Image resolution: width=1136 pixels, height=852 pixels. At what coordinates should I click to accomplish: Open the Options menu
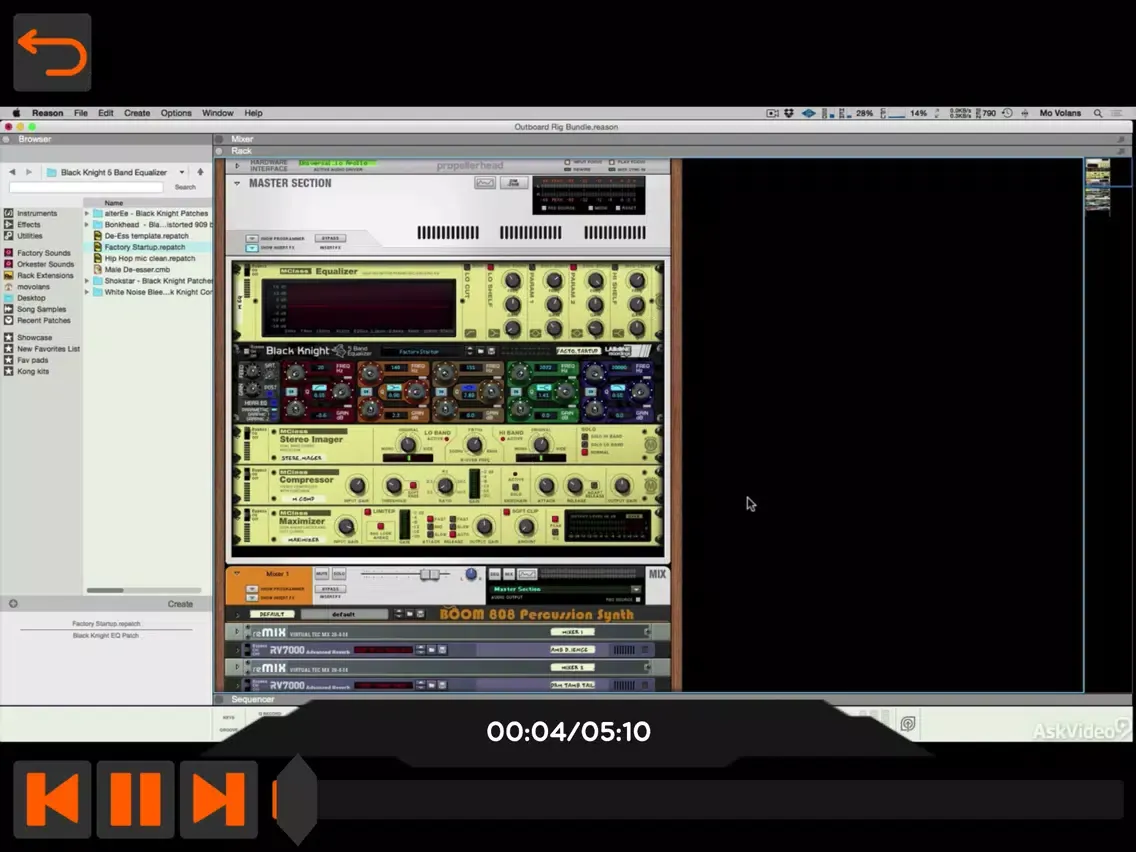click(176, 113)
